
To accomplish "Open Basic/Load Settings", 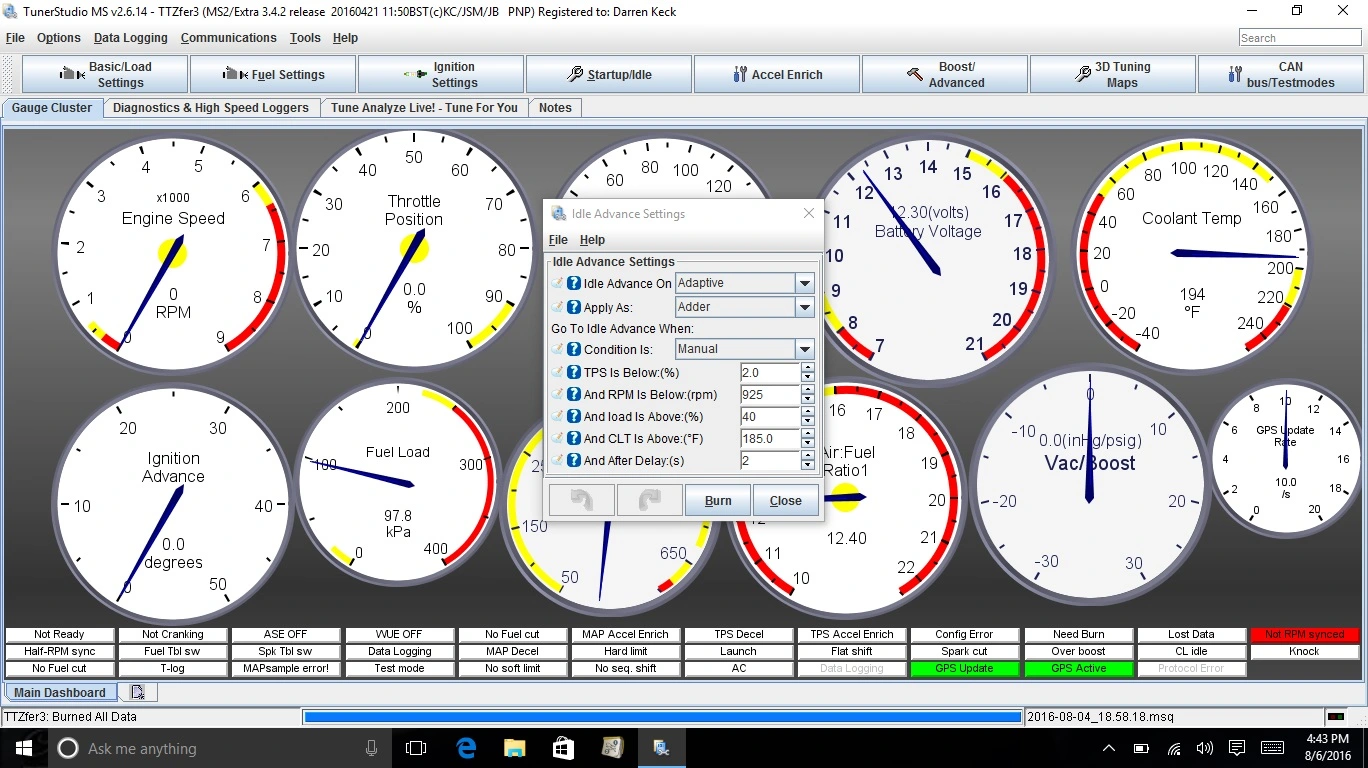I will (x=106, y=75).
